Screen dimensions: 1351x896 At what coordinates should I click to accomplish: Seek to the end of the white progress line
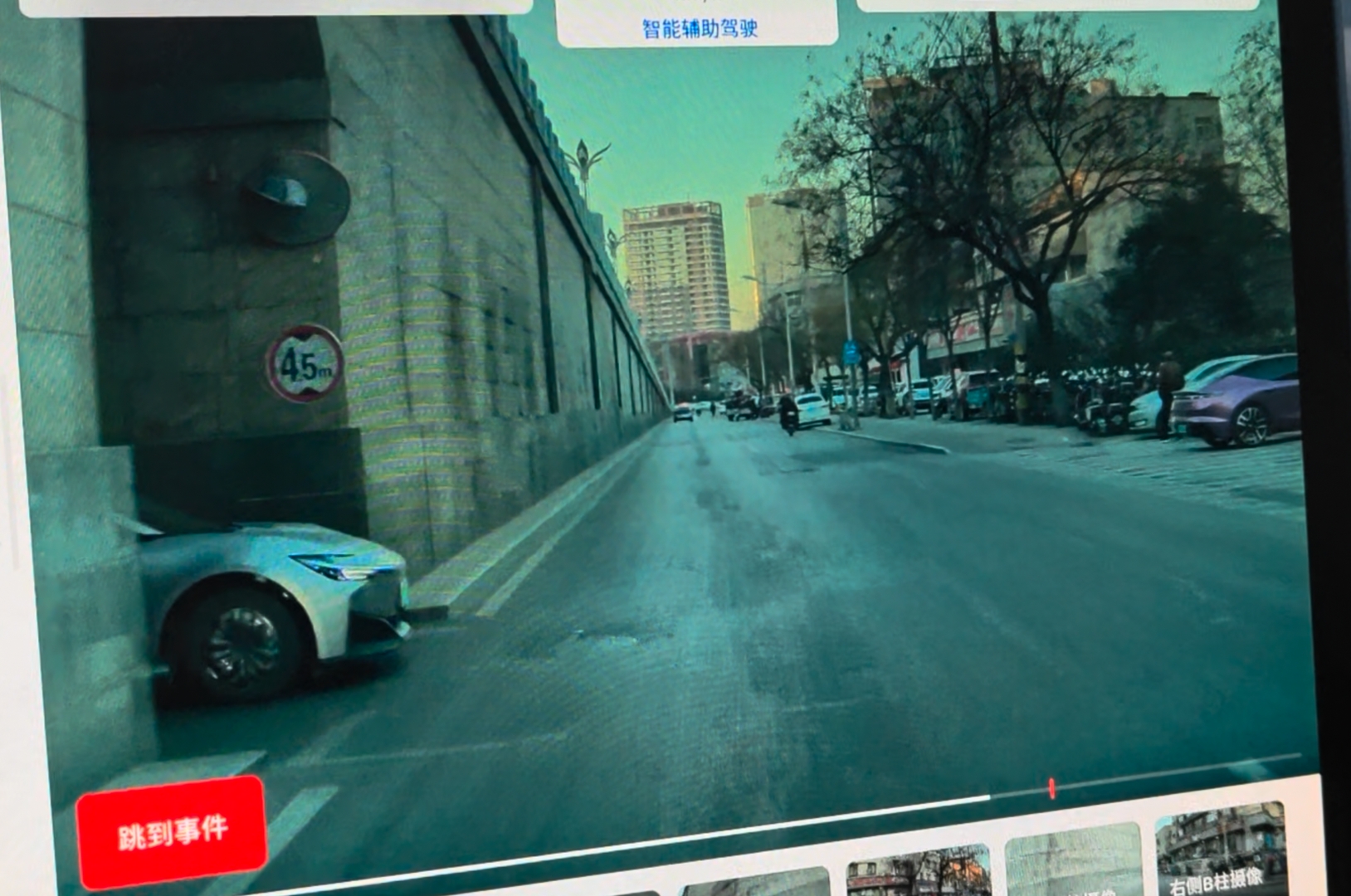[x=988, y=798]
